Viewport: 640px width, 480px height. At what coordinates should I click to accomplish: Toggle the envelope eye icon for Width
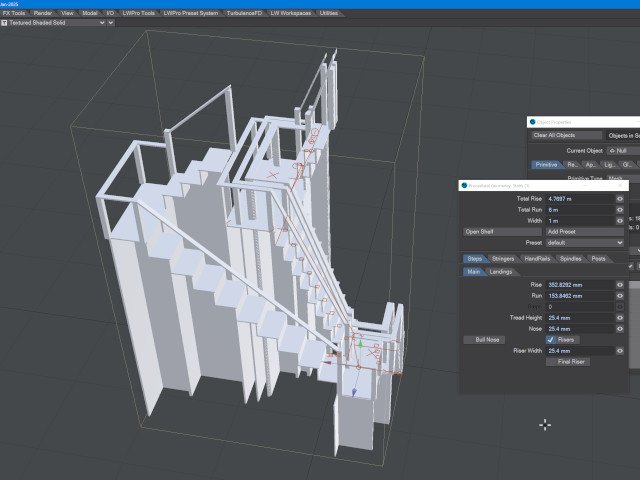(x=620, y=221)
